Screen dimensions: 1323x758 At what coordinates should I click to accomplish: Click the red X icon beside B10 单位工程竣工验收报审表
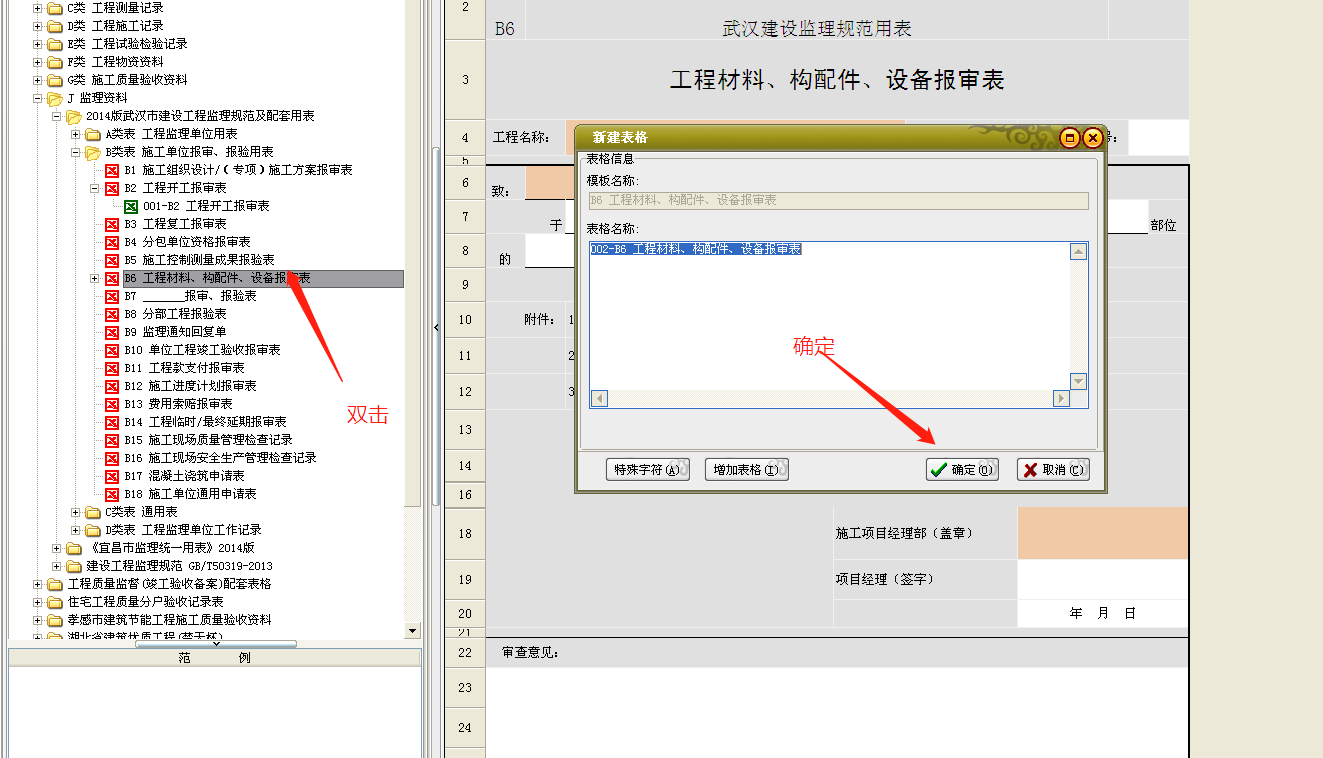coord(112,350)
